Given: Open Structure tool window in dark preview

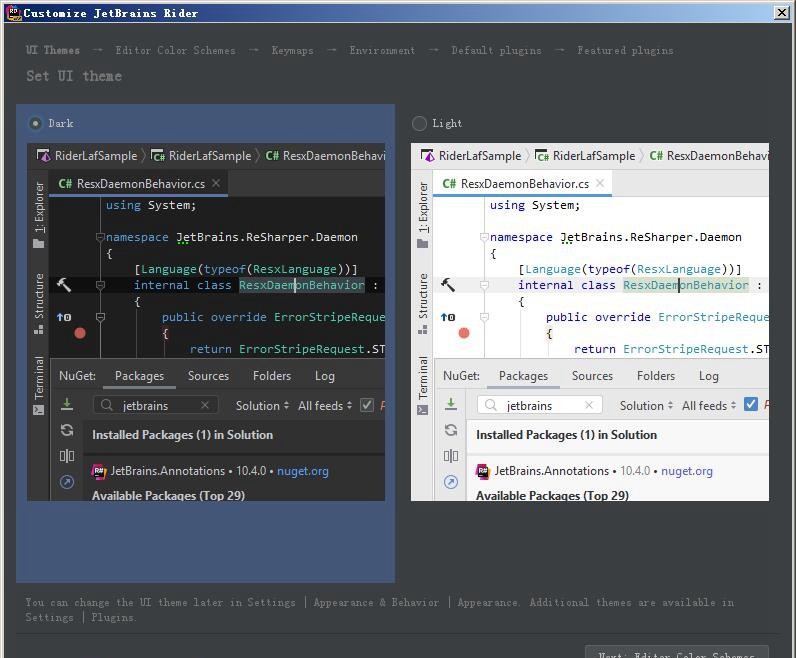Looking at the screenshot, I should (x=39, y=303).
